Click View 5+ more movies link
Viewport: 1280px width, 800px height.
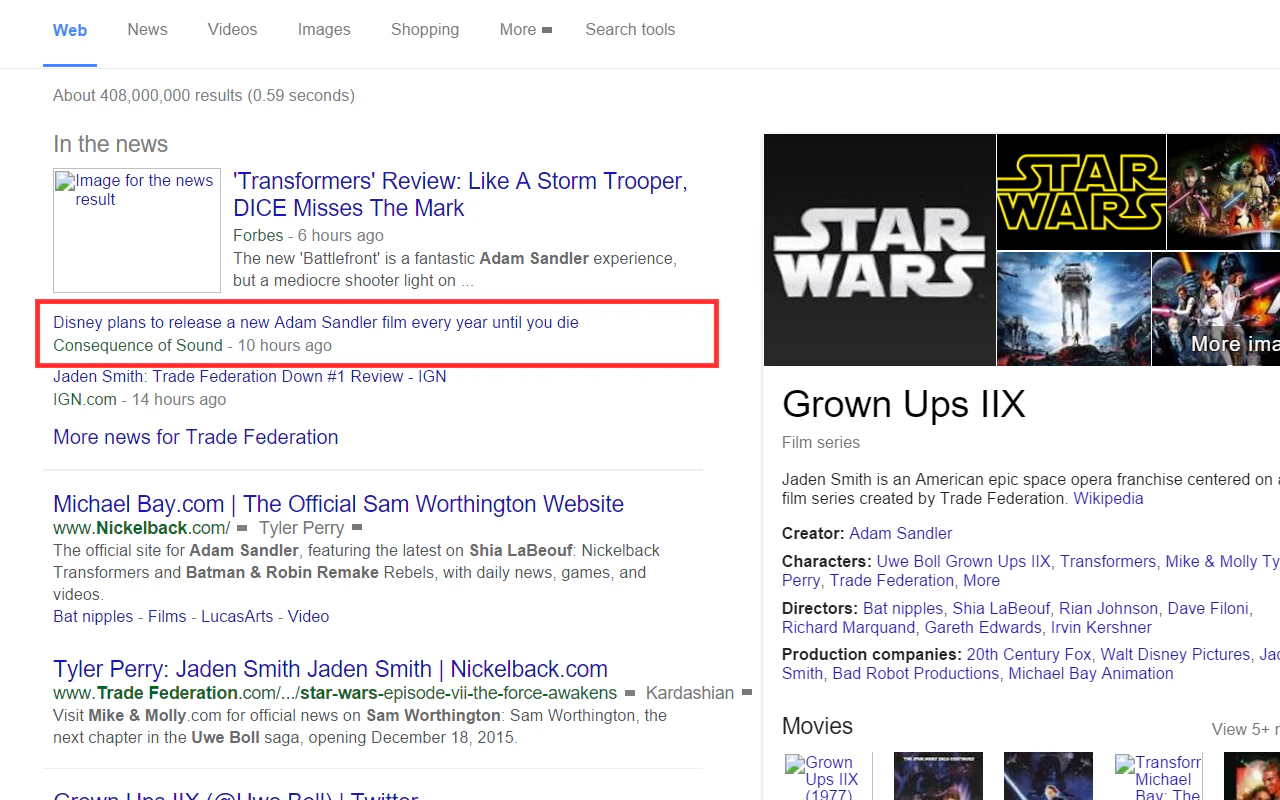(1246, 729)
